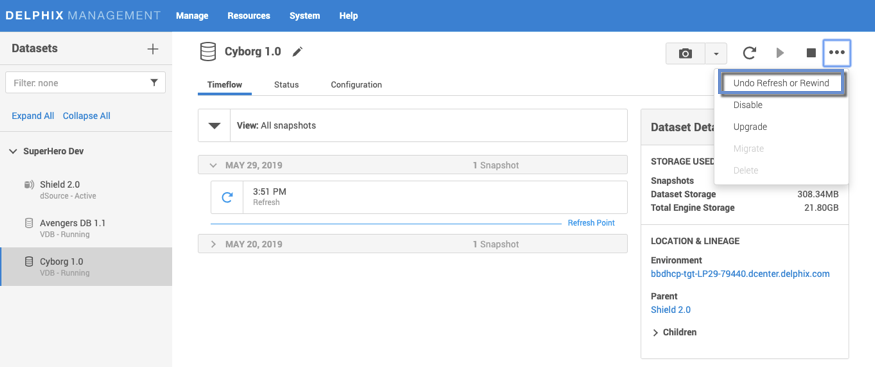Open the View All snapshots dropdown triangle
Image resolution: width=875 pixels, height=367 pixels.
pos(215,125)
